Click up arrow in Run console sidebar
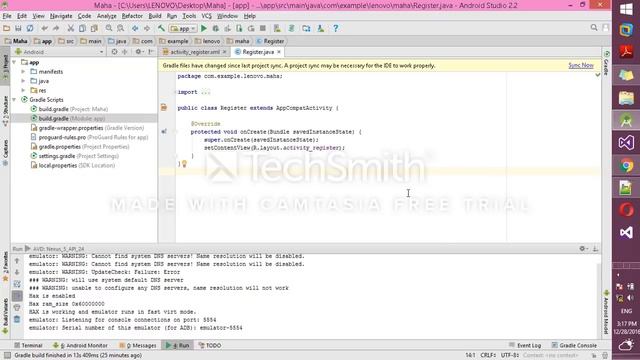 click(17, 260)
